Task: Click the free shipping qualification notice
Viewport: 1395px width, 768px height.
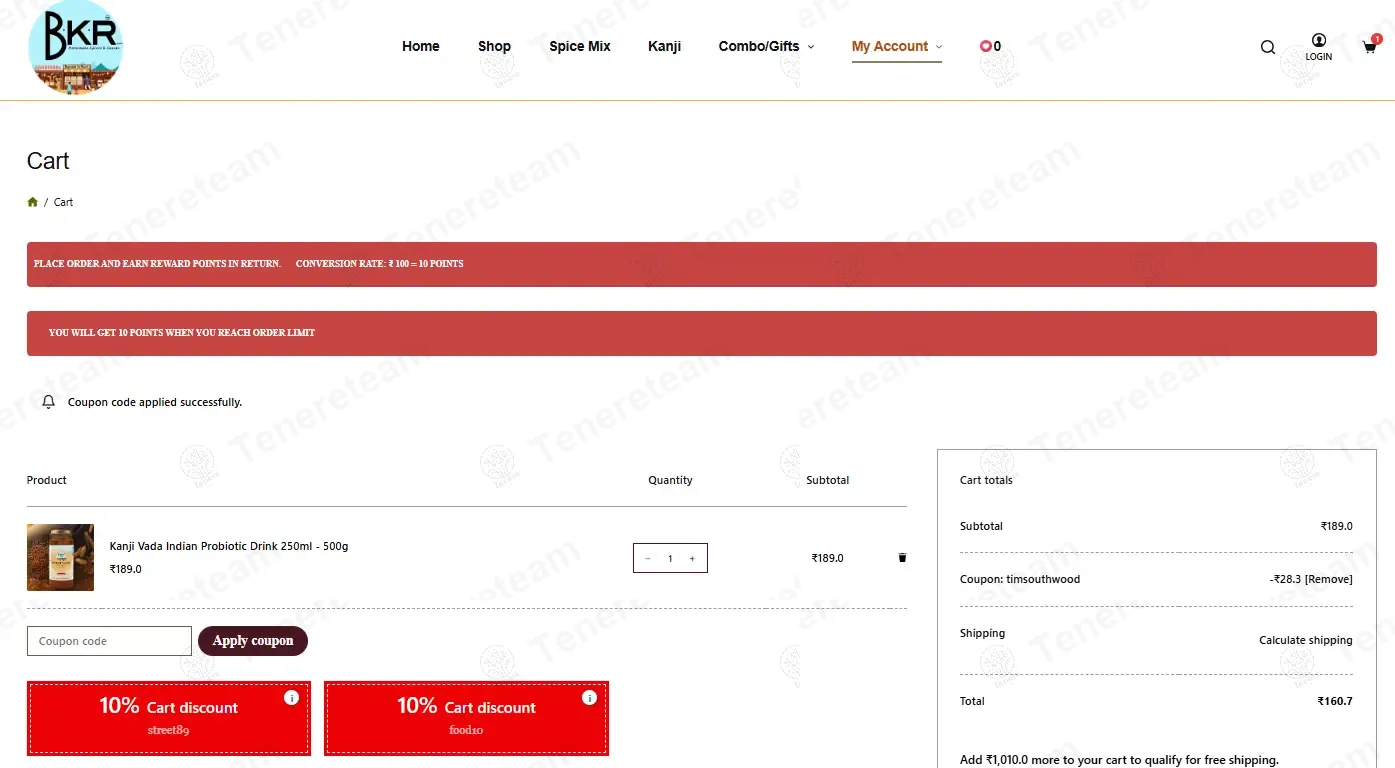Action: [x=1119, y=760]
